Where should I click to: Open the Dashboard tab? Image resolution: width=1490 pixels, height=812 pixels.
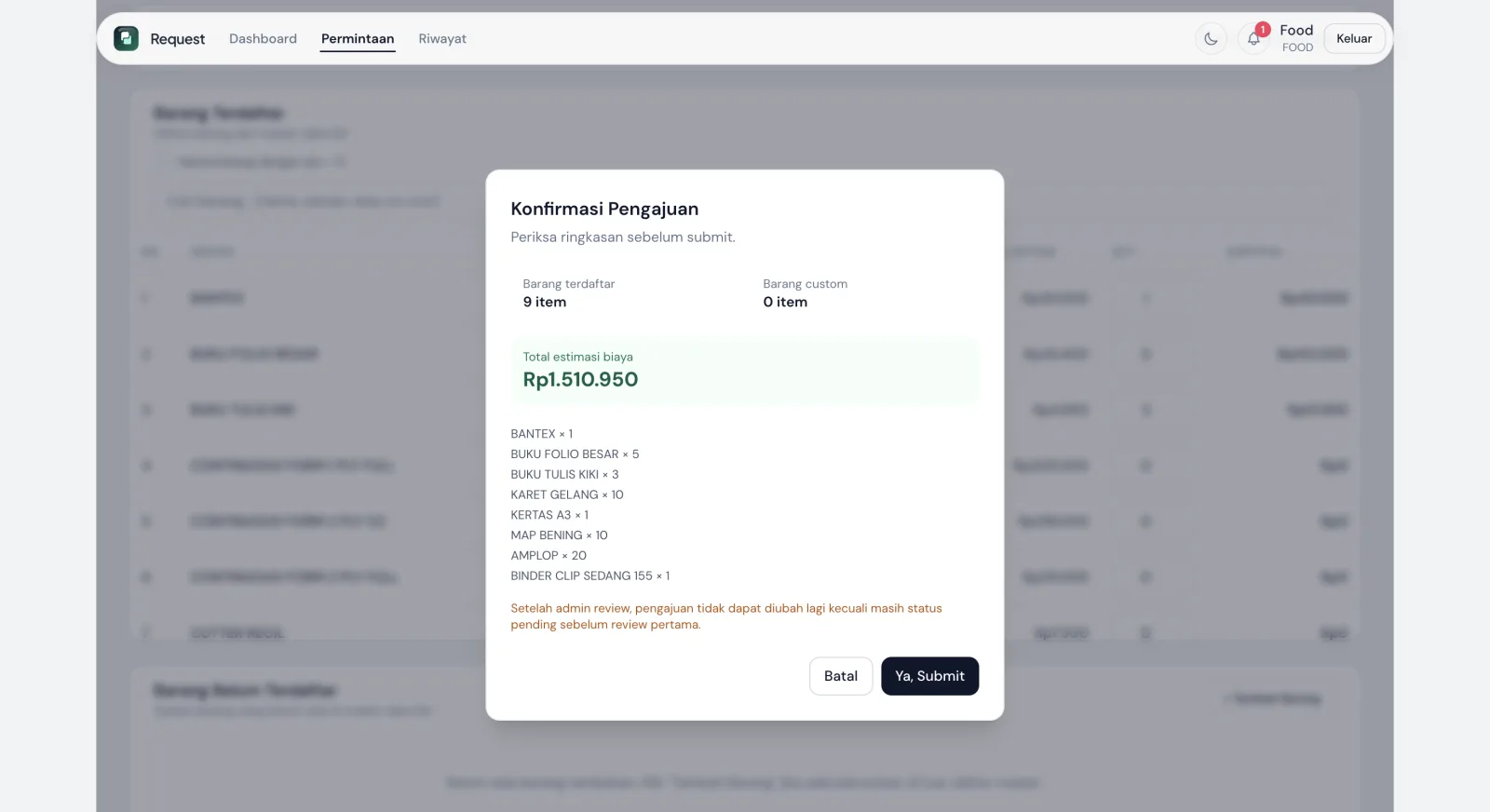pyautogui.click(x=263, y=38)
